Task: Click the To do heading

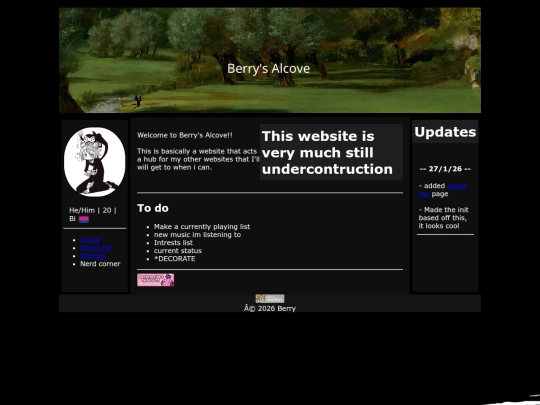Action: 153,208
